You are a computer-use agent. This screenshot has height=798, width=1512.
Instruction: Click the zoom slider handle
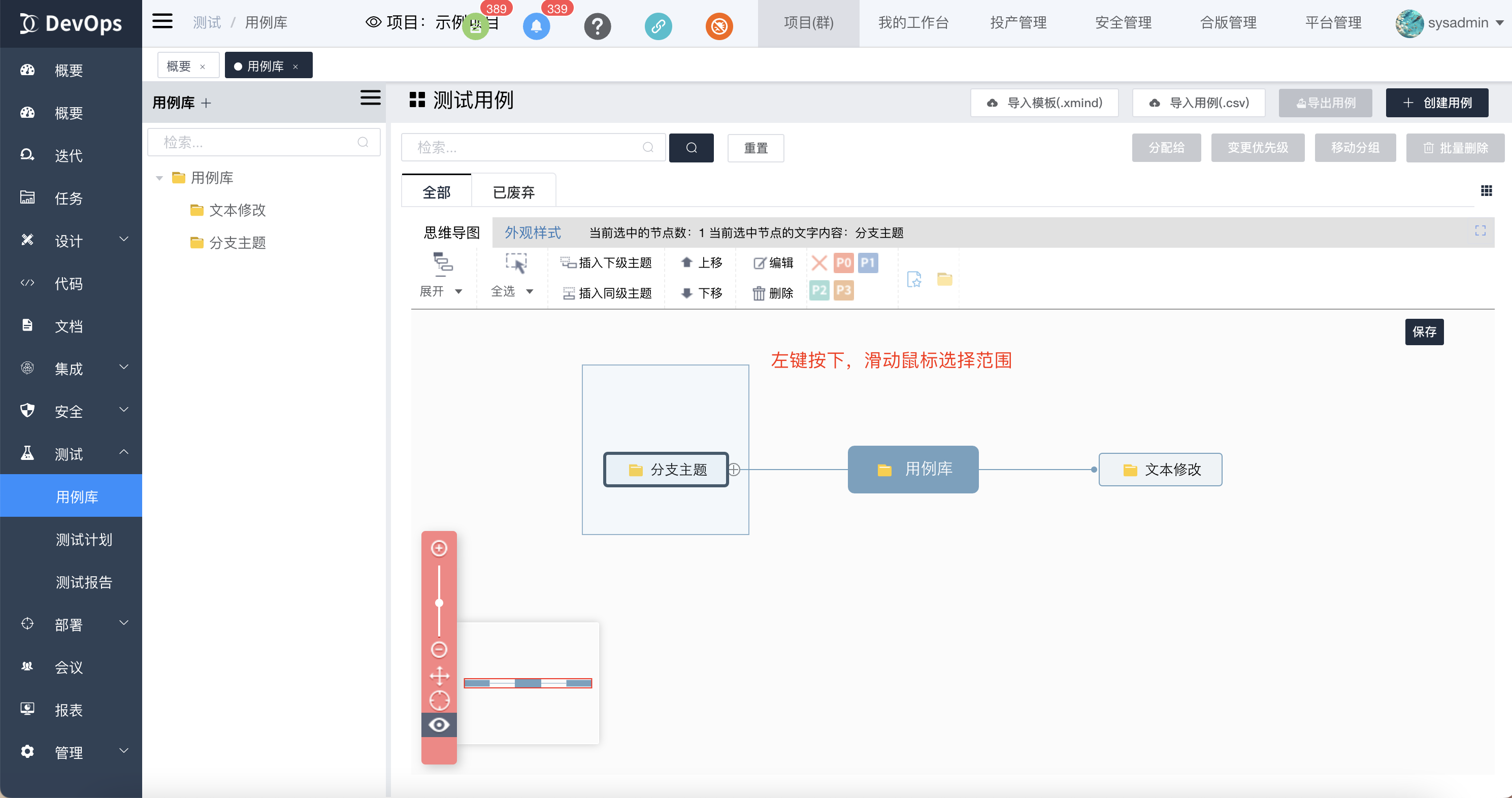pyautogui.click(x=439, y=603)
